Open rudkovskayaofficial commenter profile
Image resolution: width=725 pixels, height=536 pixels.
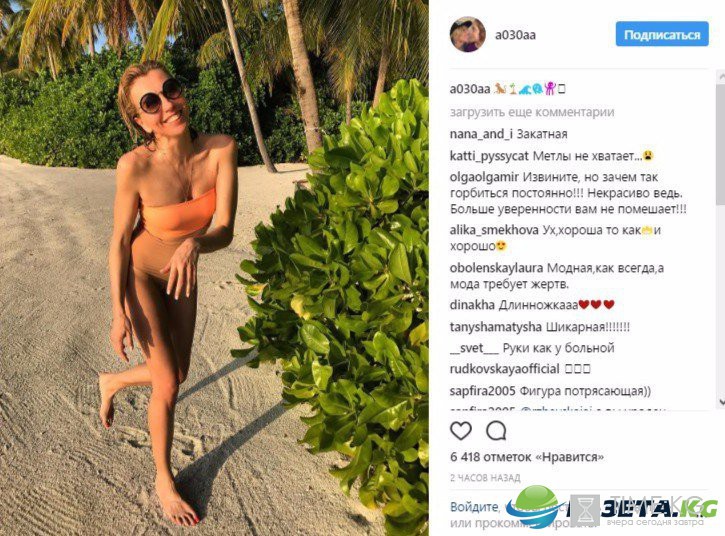click(x=504, y=369)
